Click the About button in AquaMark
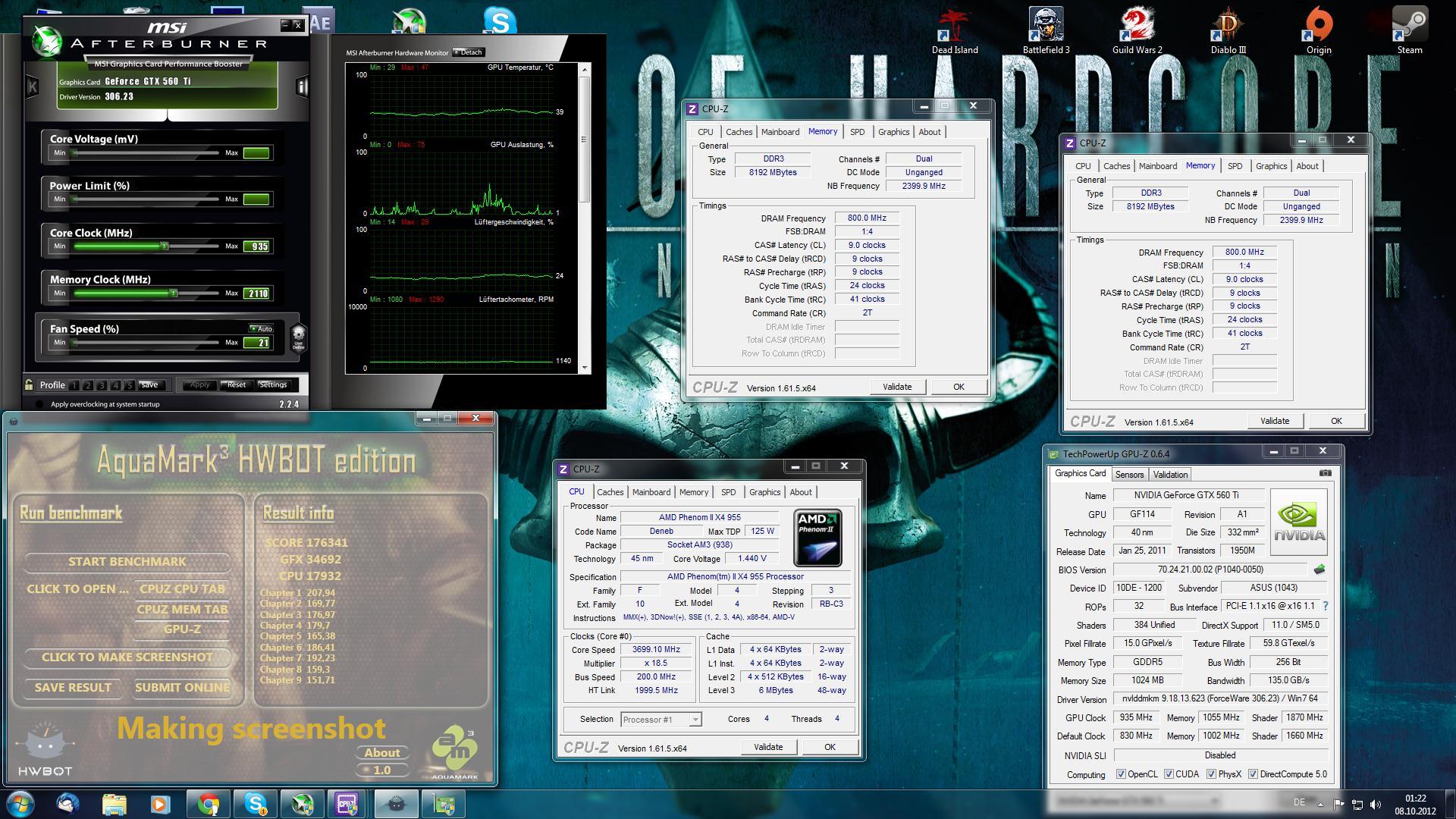 tap(382, 753)
